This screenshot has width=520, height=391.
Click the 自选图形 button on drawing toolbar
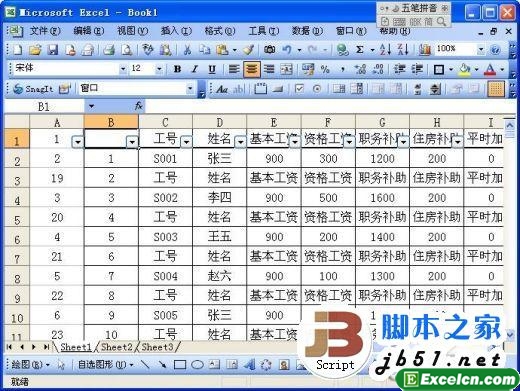[105, 365]
